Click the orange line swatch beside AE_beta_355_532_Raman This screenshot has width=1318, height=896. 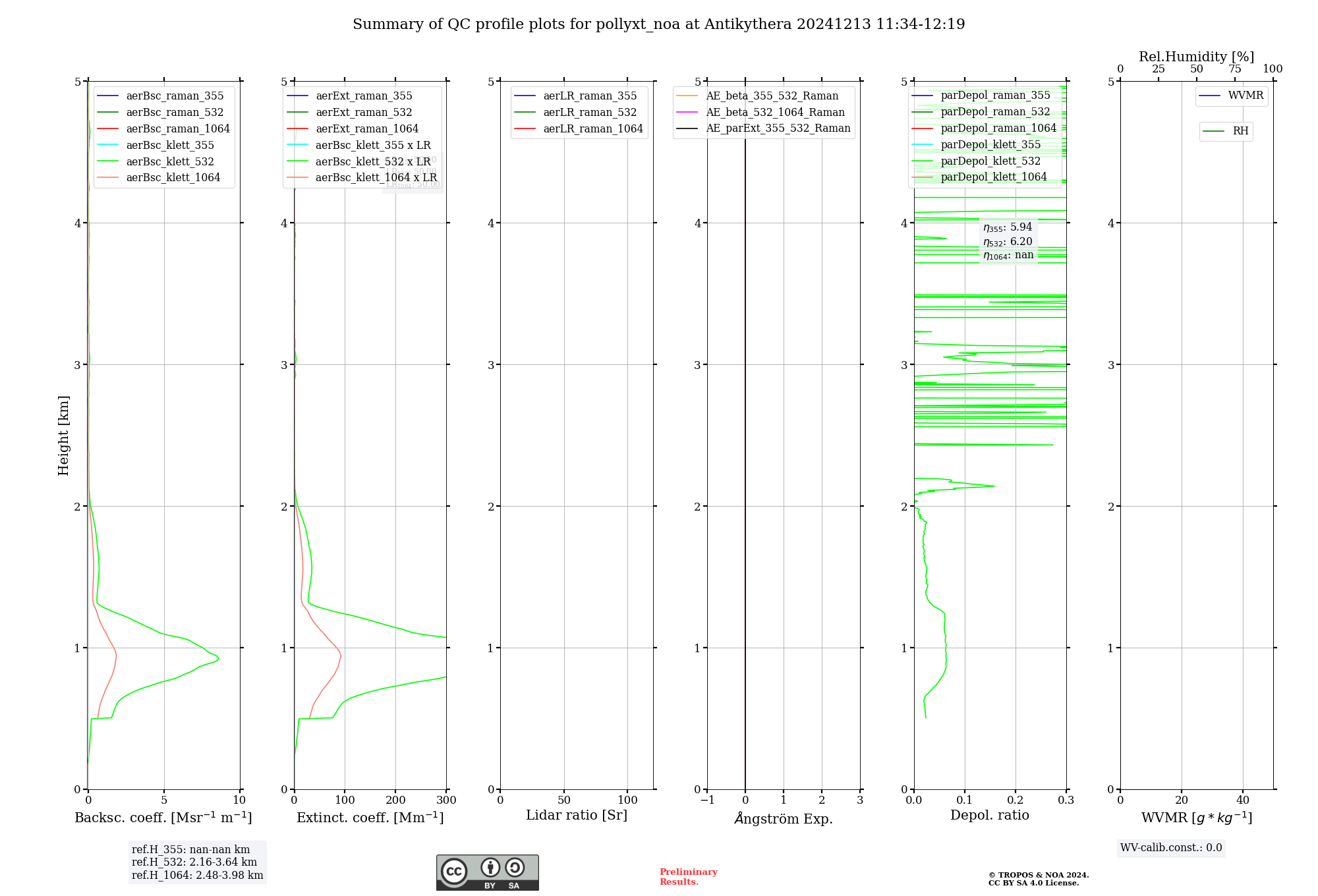687,96
